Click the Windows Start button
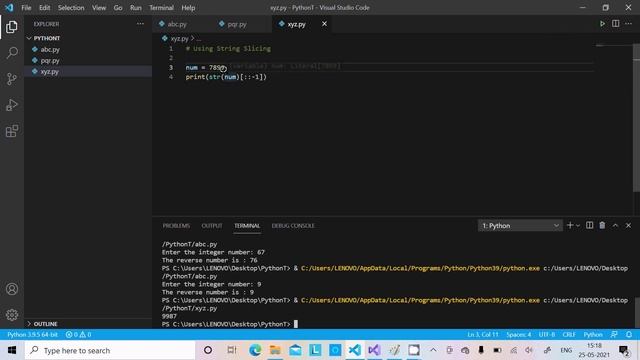 12,350
